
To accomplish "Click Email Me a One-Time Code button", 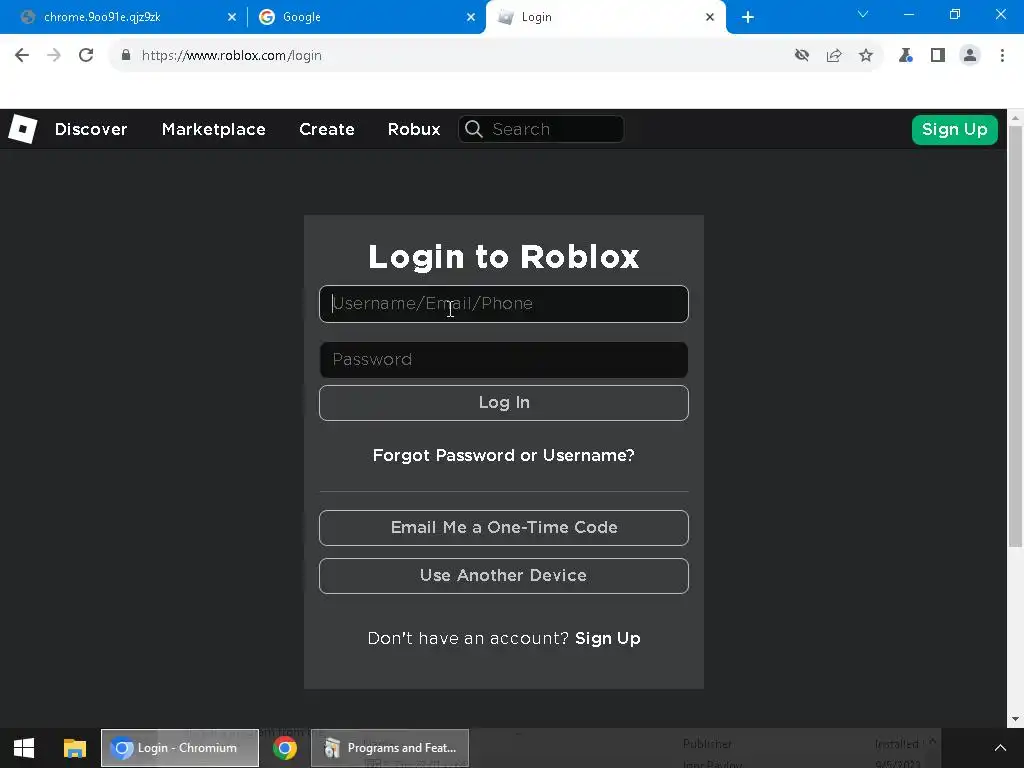I will tap(504, 528).
